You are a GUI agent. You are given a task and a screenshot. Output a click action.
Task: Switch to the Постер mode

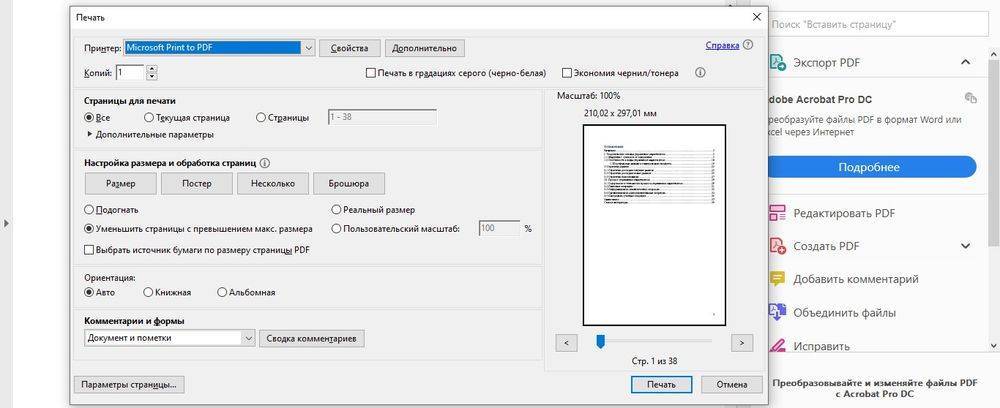[196, 184]
